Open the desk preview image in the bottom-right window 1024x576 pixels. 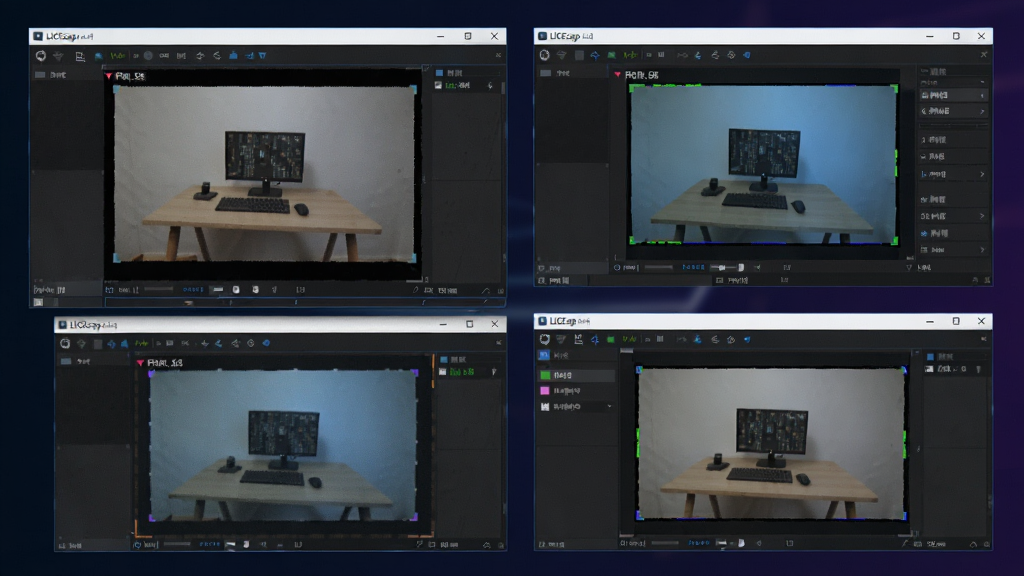tap(771, 444)
